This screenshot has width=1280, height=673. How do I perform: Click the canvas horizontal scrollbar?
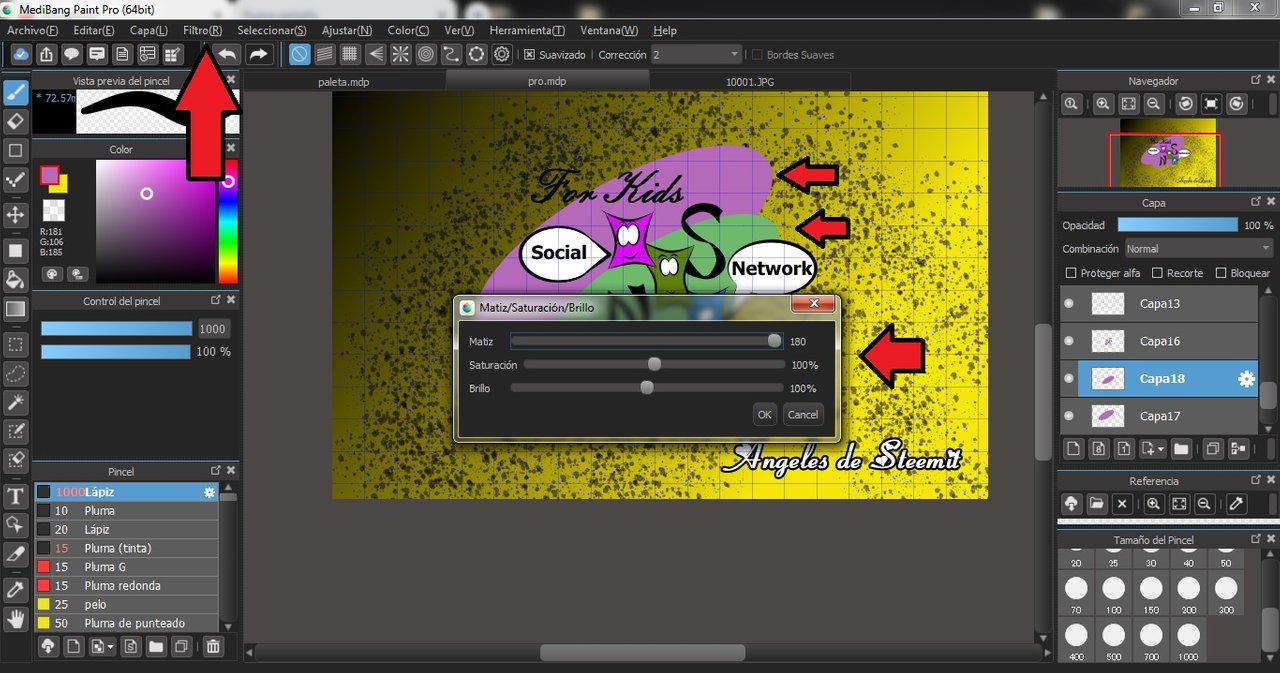point(643,652)
